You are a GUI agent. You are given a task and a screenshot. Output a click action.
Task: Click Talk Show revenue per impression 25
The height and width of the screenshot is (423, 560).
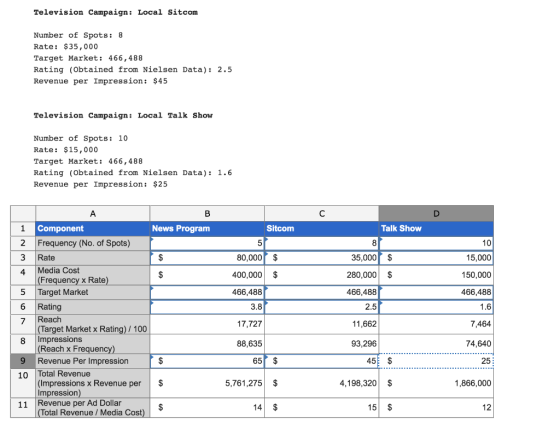pyautogui.click(x=436, y=361)
